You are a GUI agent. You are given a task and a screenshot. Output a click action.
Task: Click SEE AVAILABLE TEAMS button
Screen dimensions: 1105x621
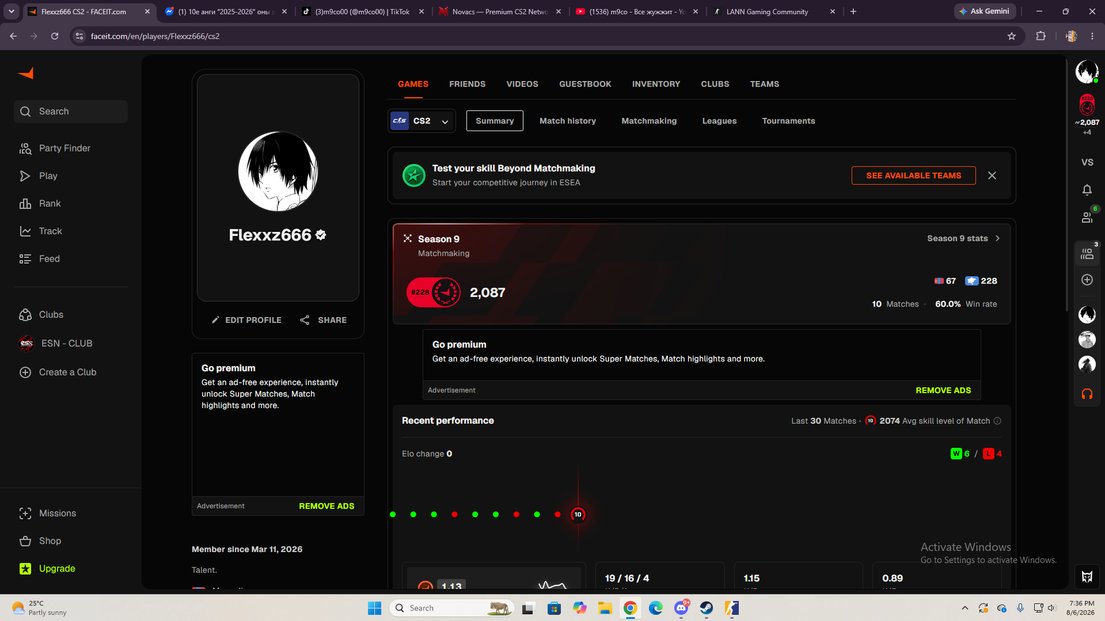(x=913, y=176)
